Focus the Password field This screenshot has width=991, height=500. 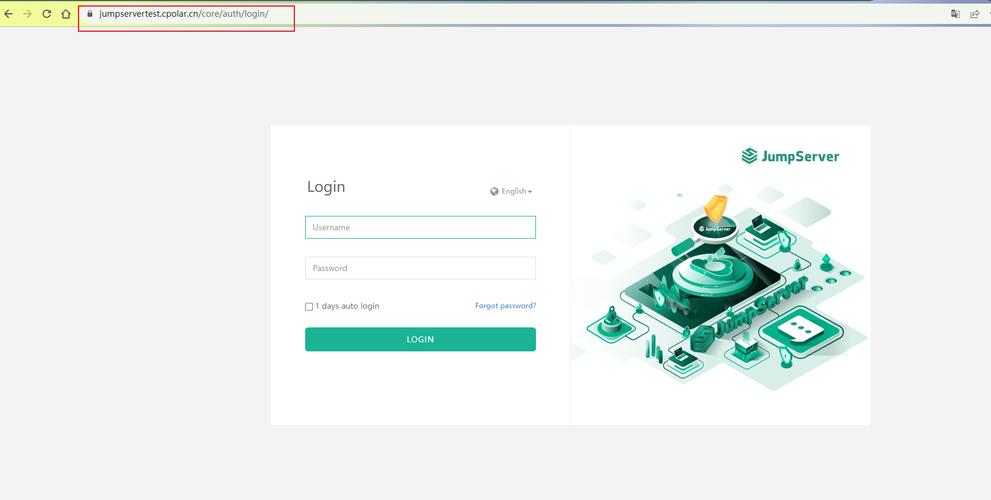click(x=420, y=268)
